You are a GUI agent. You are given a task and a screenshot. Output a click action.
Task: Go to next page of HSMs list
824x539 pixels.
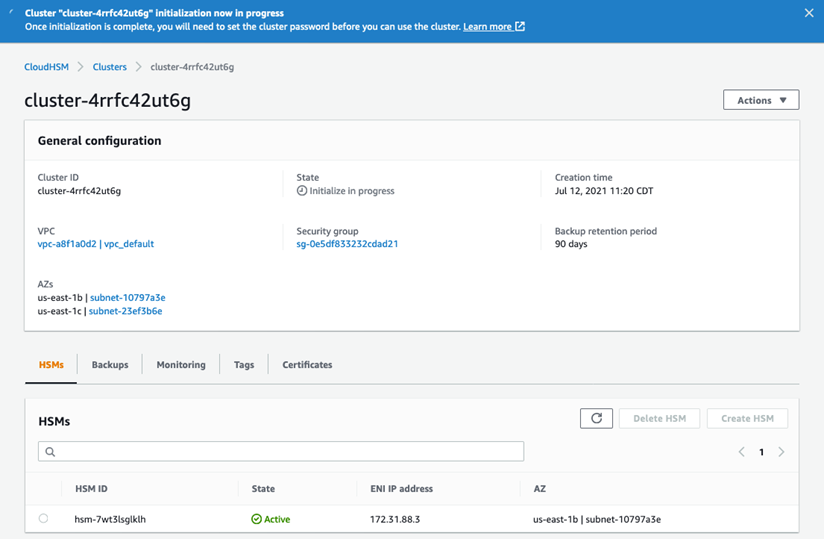[781, 452]
